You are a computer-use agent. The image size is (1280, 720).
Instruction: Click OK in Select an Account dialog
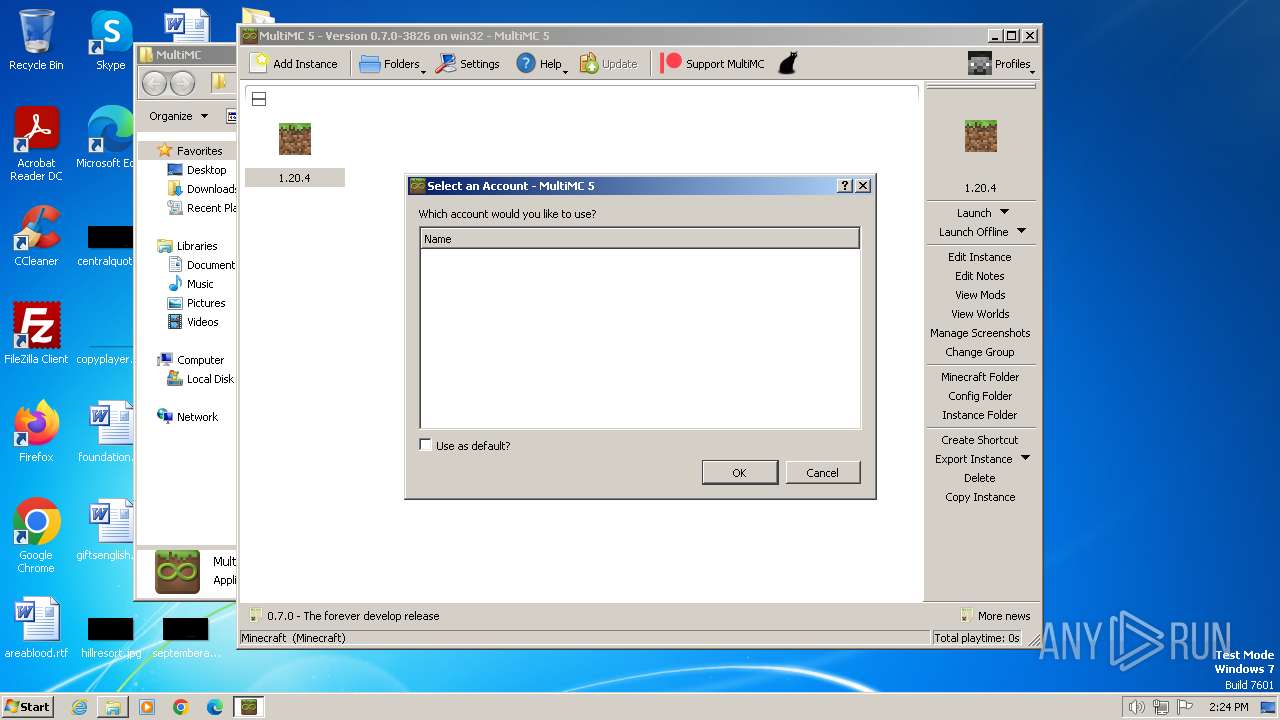740,473
